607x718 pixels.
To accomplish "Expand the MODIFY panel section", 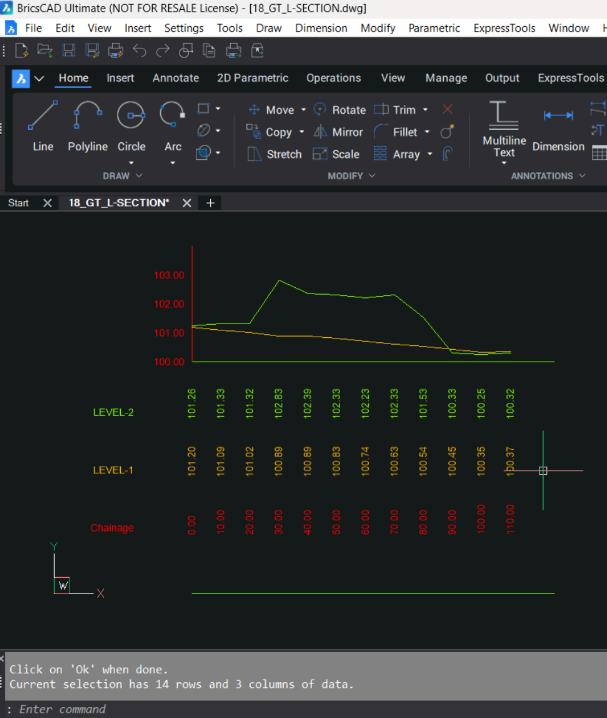I will [x=372, y=176].
